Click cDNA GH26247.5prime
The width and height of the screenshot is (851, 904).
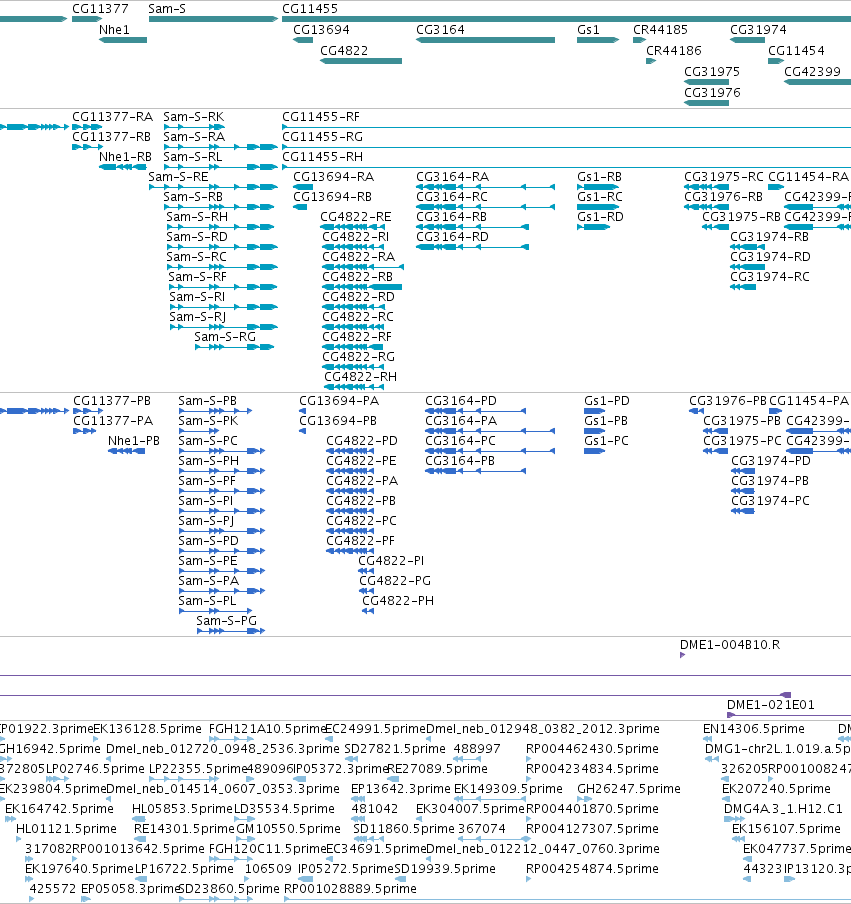[629, 789]
